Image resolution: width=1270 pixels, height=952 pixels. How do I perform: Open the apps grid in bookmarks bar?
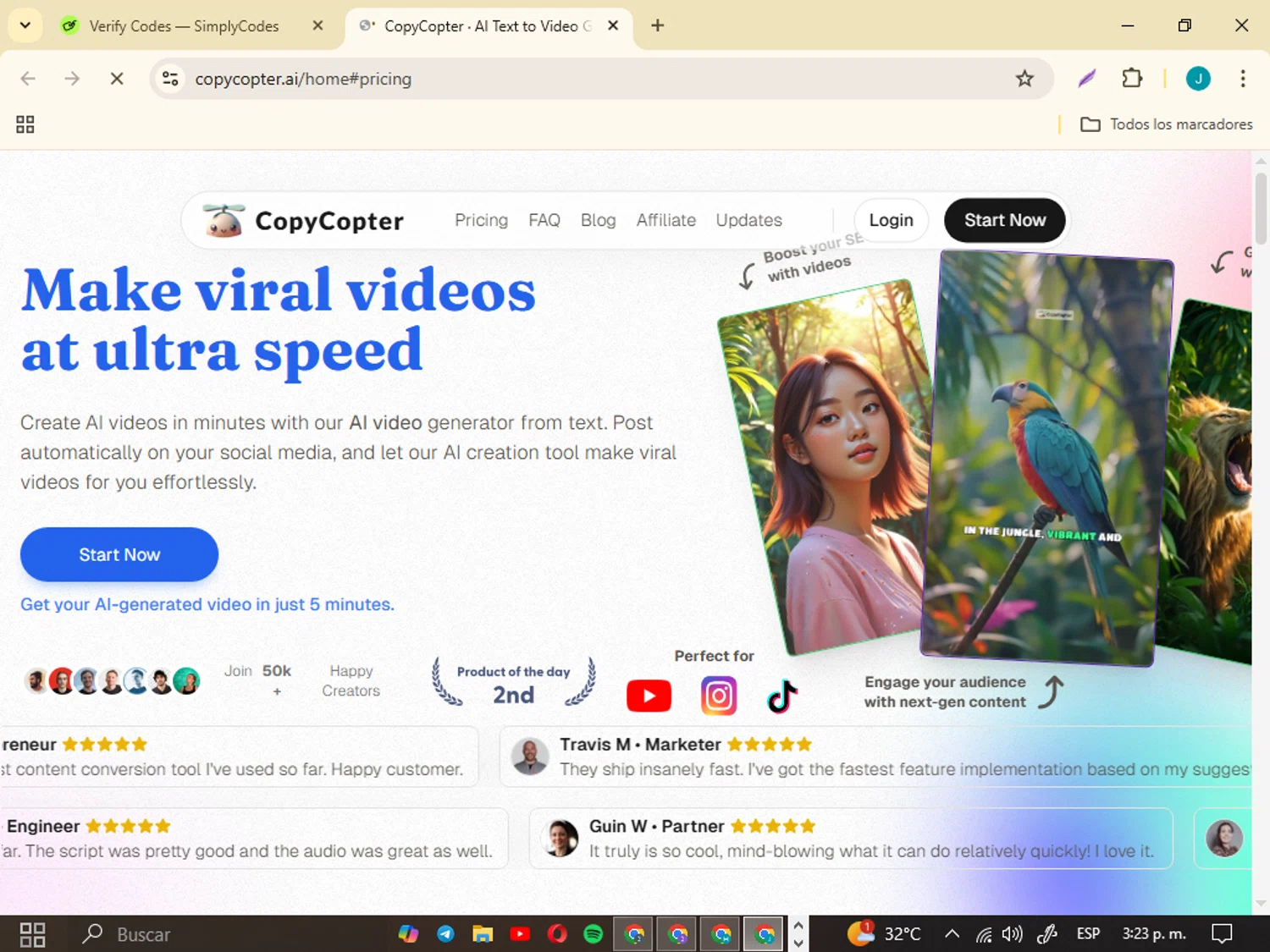coord(25,124)
